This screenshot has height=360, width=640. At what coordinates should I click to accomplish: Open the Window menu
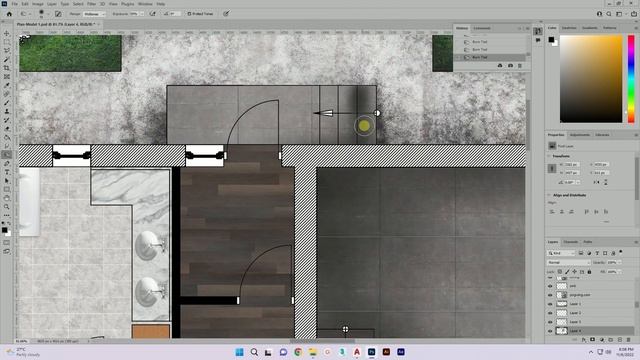(145, 4)
